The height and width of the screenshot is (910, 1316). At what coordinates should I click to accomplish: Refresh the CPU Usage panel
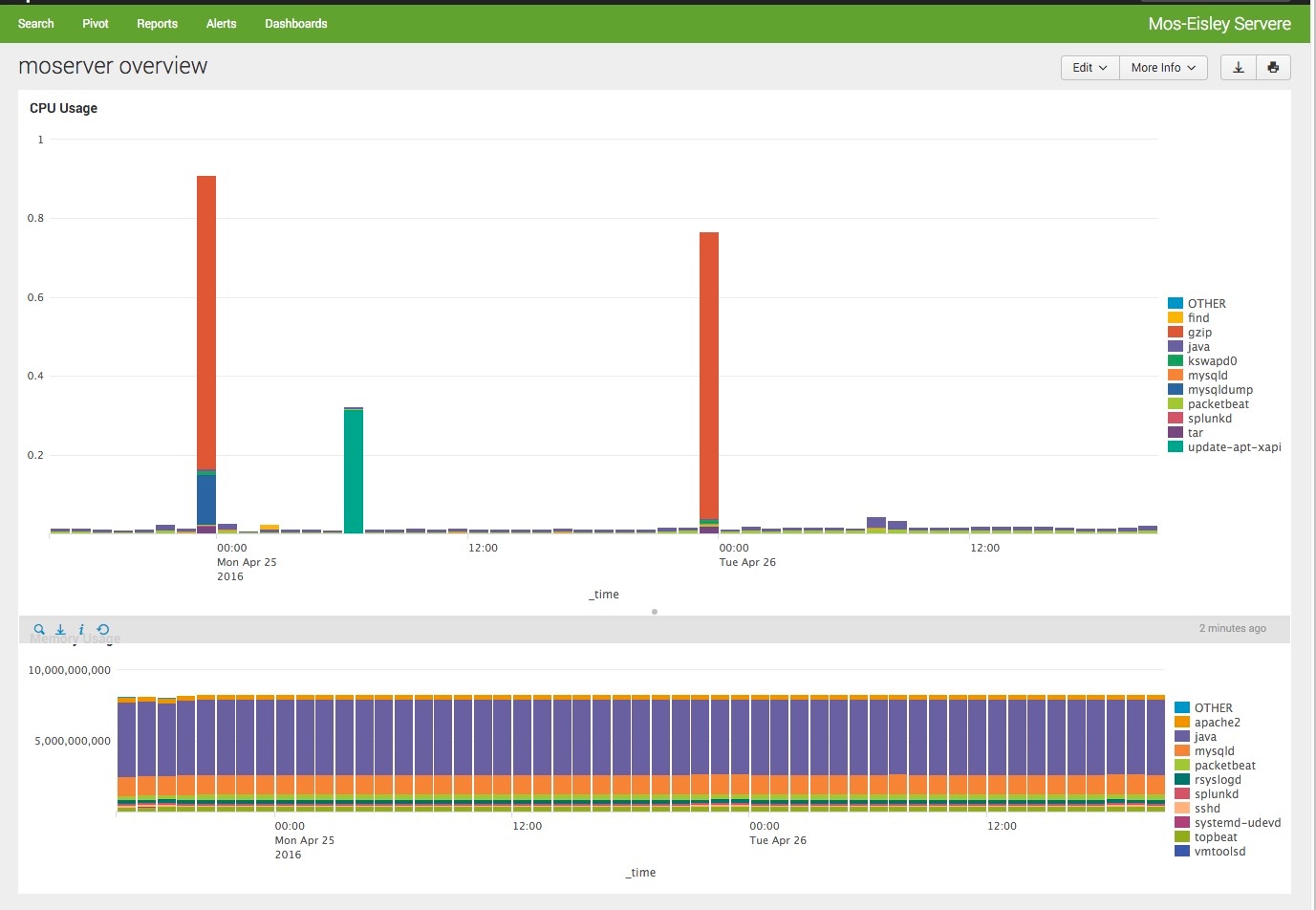coord(103,630)
